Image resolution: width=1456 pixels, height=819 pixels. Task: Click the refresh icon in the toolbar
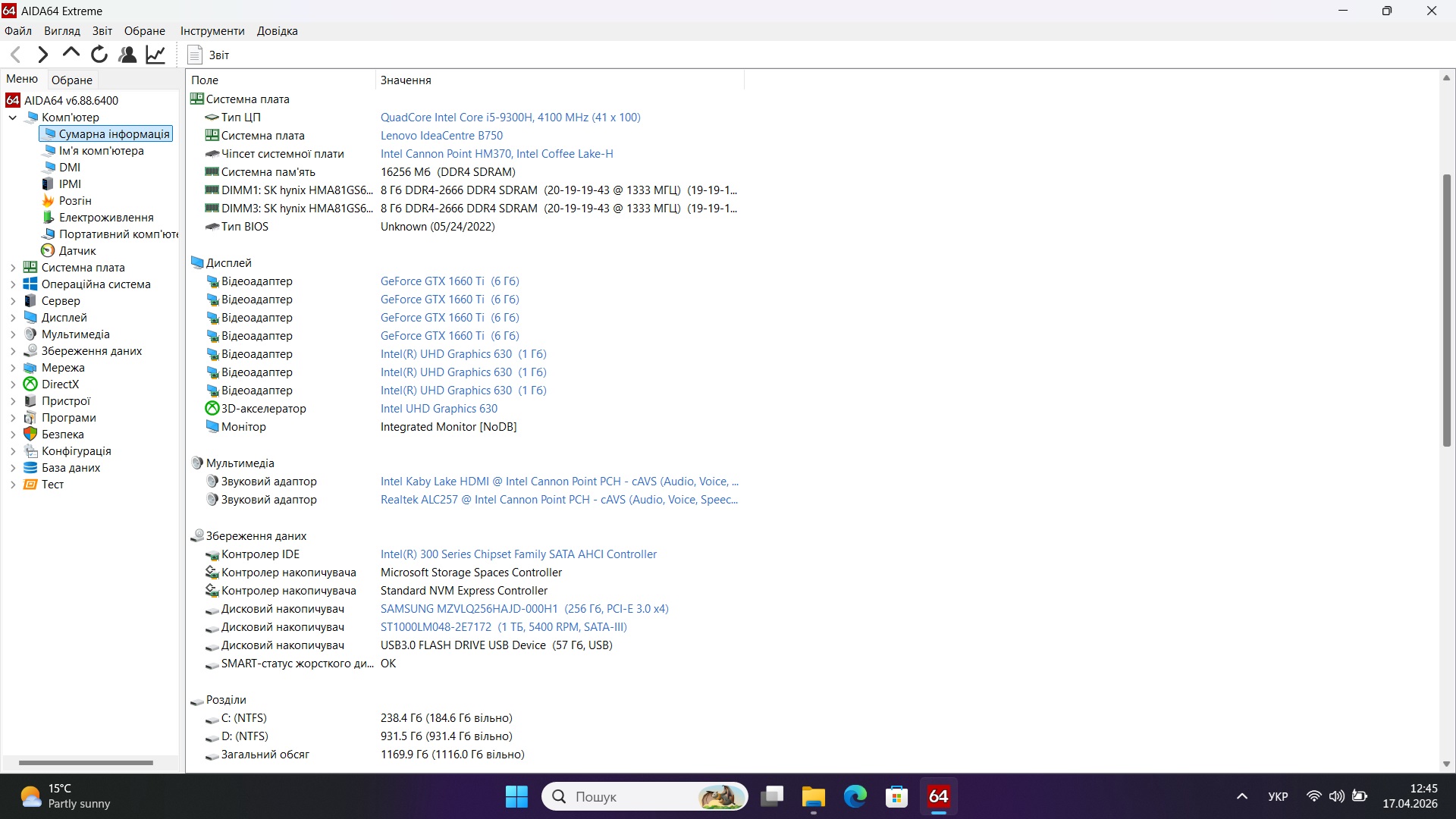[99, 54]
